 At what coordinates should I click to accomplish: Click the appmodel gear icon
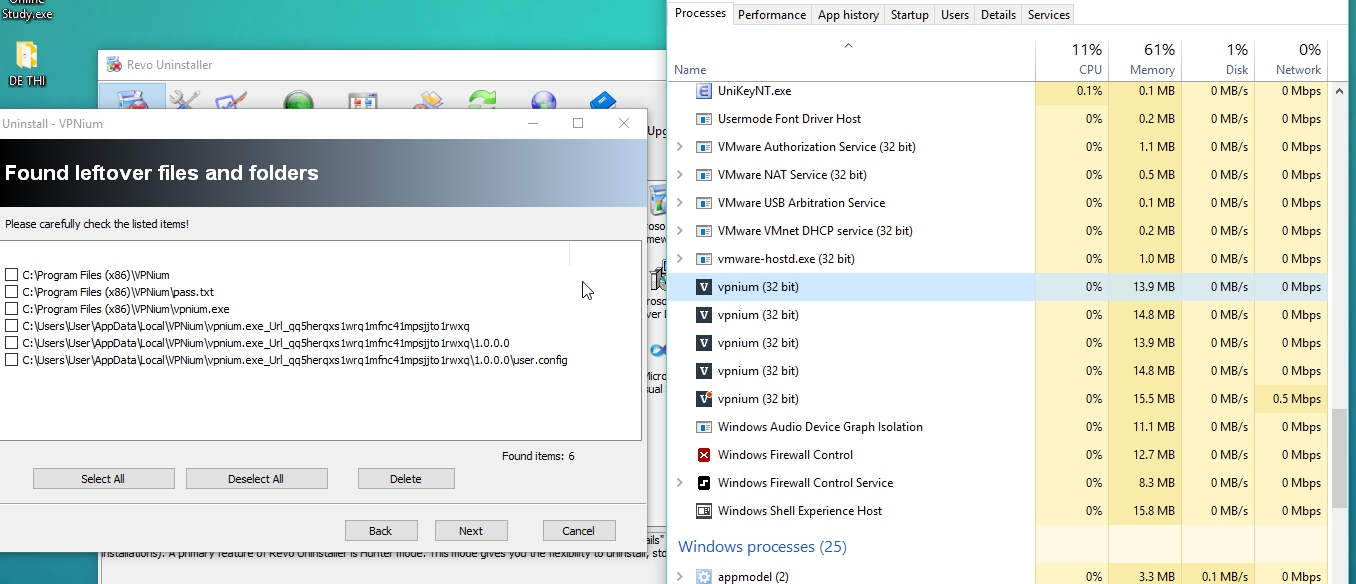pos(703,577)
